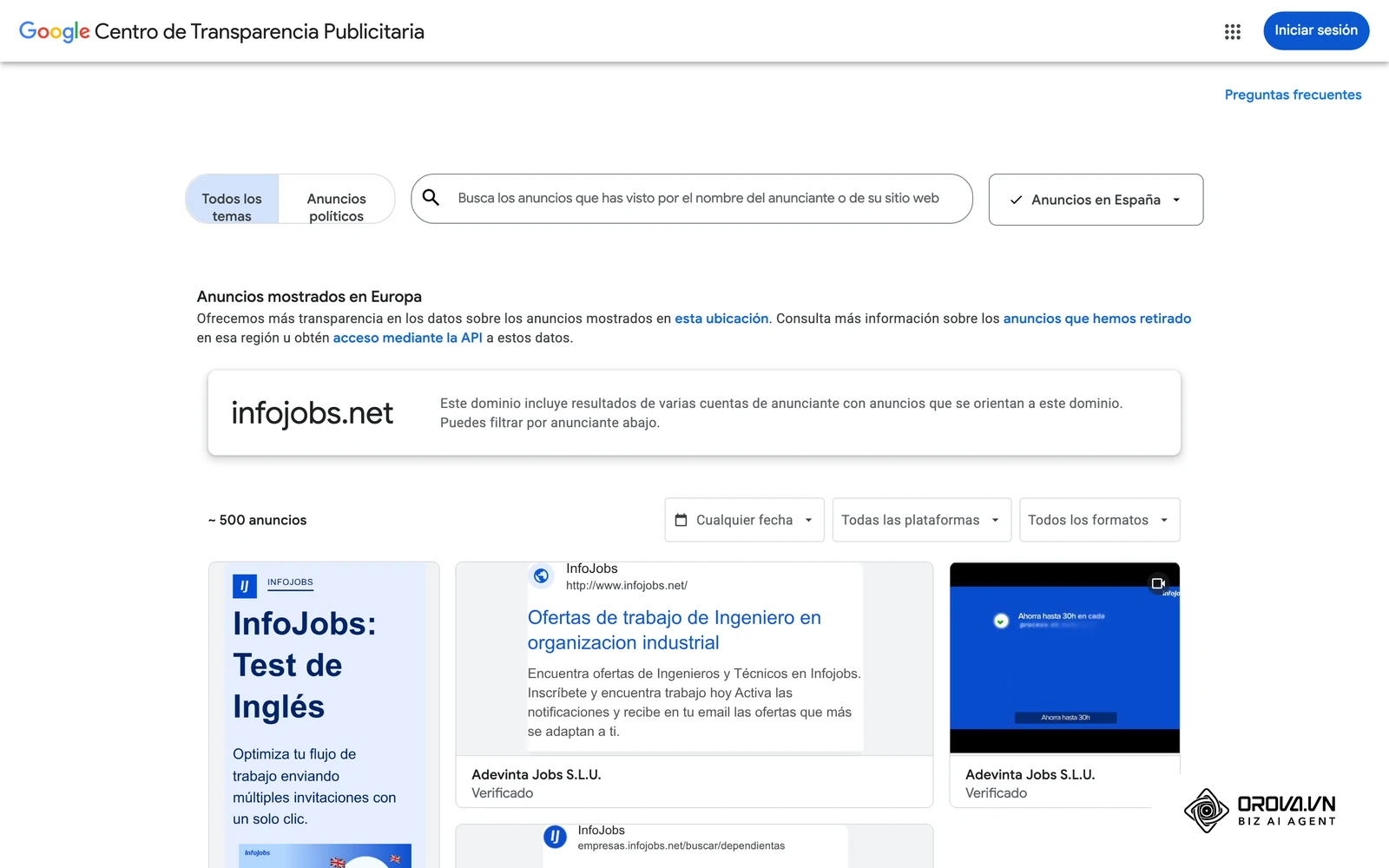
Task: Open acceso mediante la API link
Action: [x=407, y=338]
